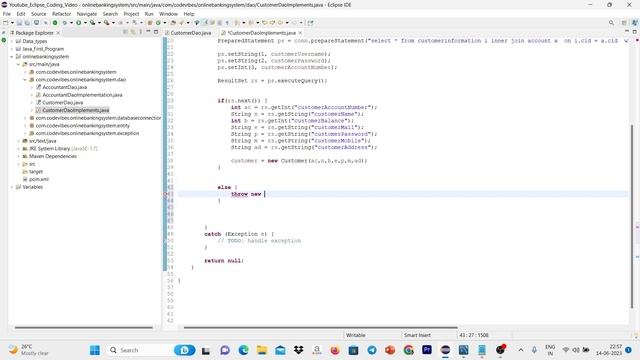
Task: Click the Save toolbar icon
Action: [x=20, y=23]
